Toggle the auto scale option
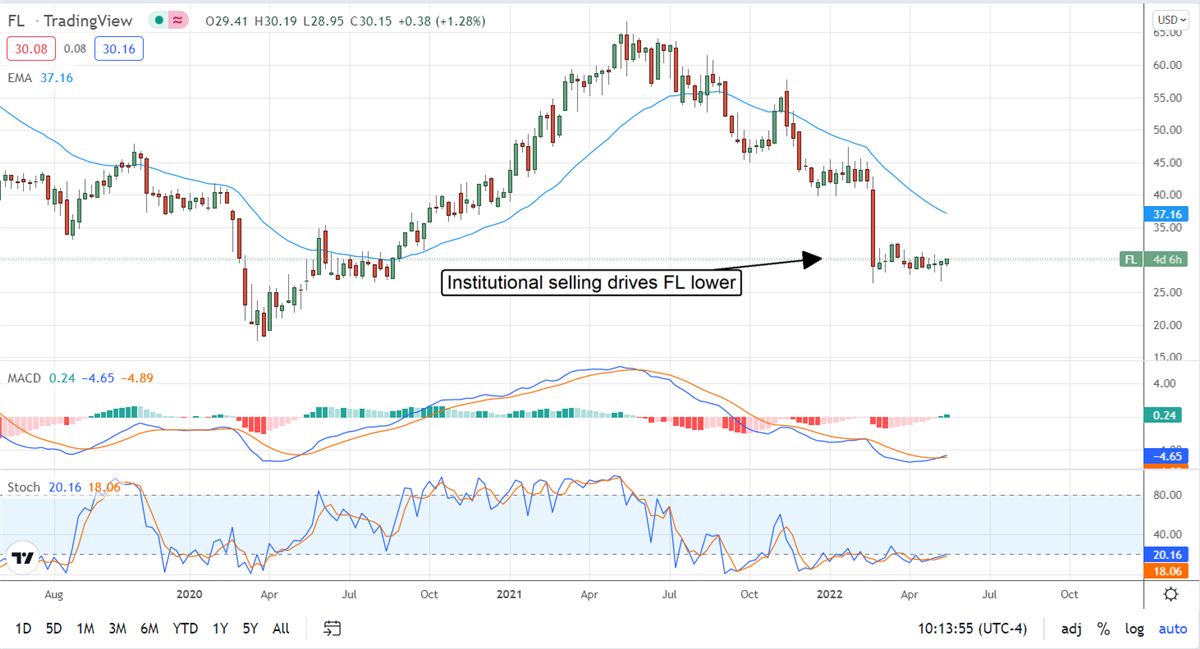 point(1172,629)
